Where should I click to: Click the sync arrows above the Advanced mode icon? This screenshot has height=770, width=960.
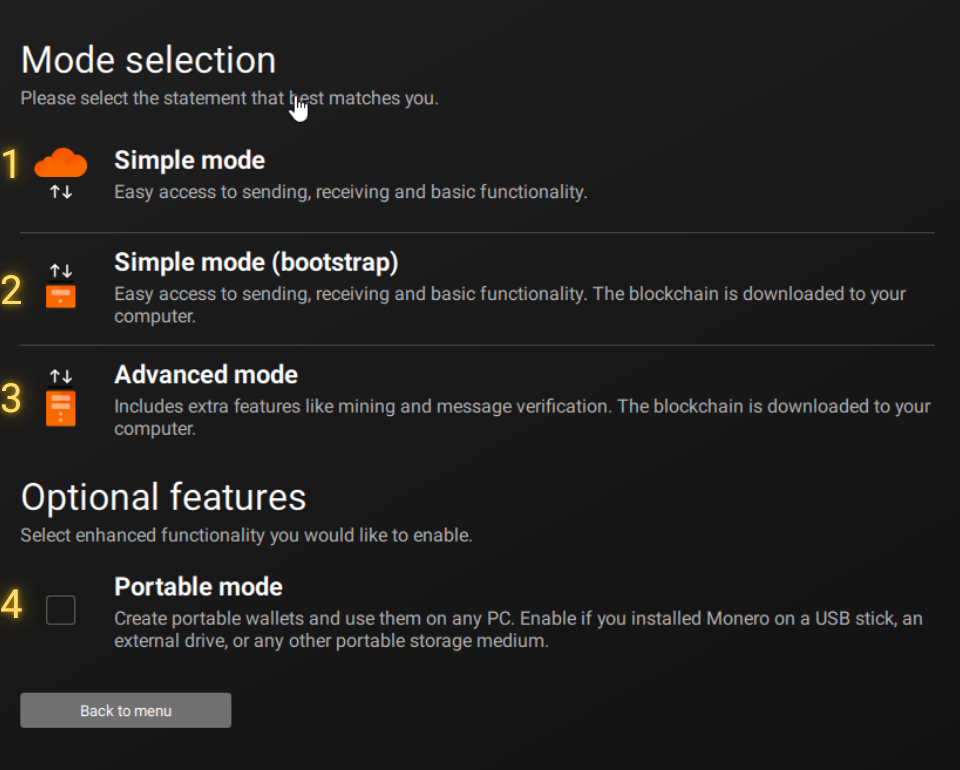61,377
